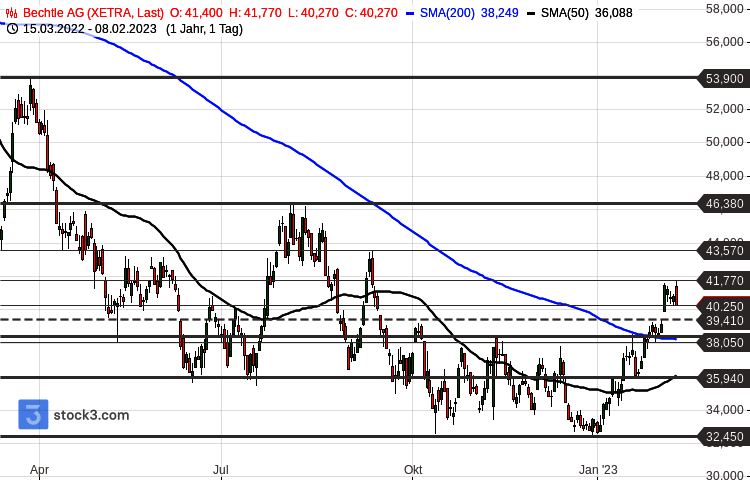Click the 39,410 dashed level label

[724, 320]
